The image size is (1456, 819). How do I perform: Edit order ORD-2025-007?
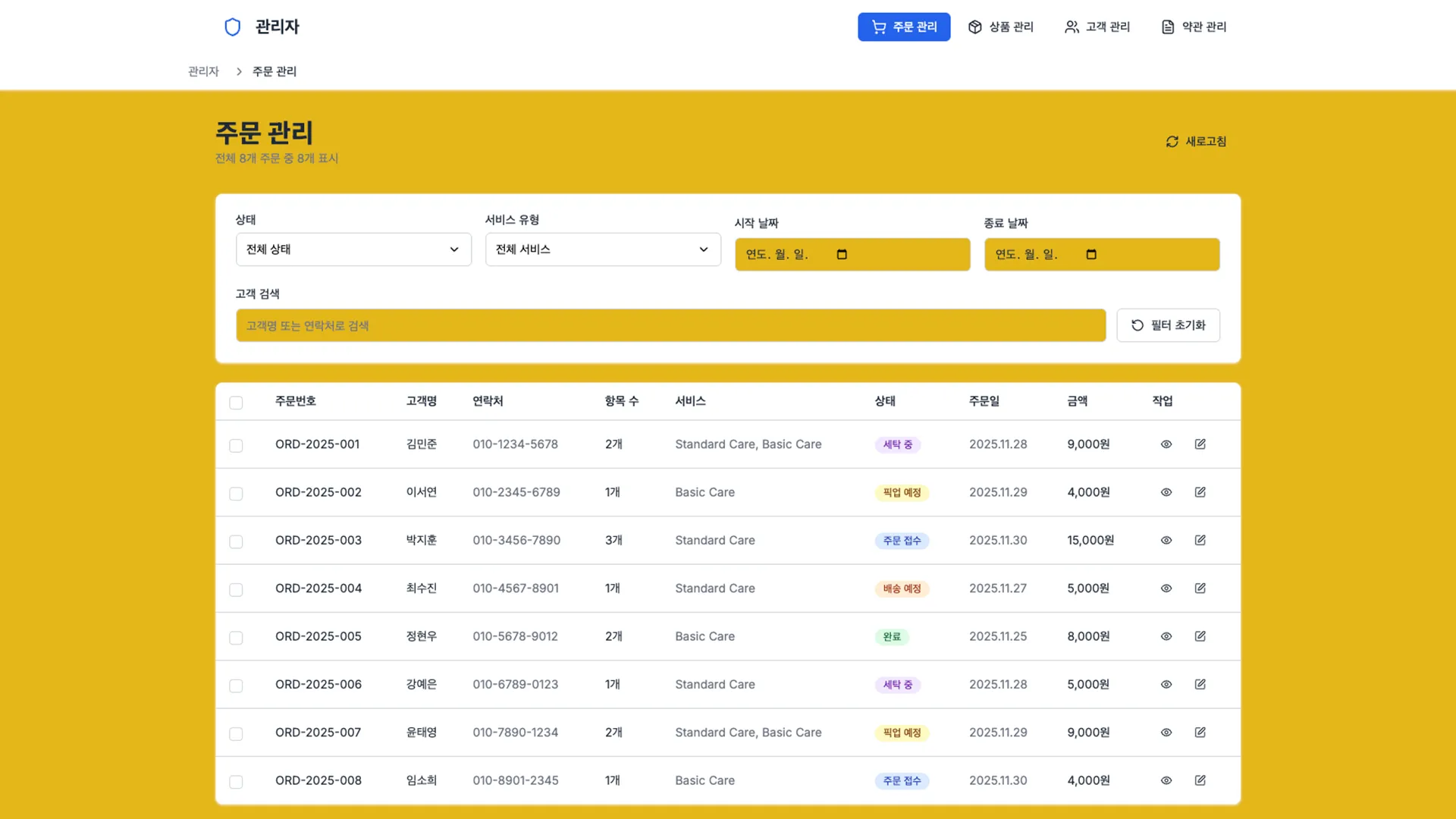[1200, 733]
